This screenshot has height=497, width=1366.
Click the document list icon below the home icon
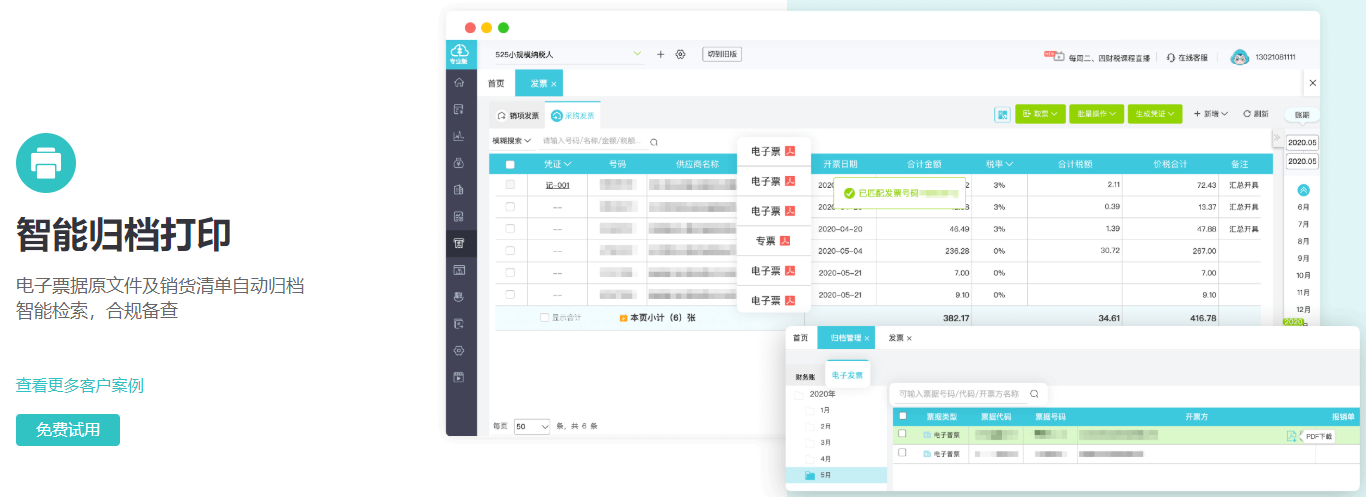click(x=459, y=109)
